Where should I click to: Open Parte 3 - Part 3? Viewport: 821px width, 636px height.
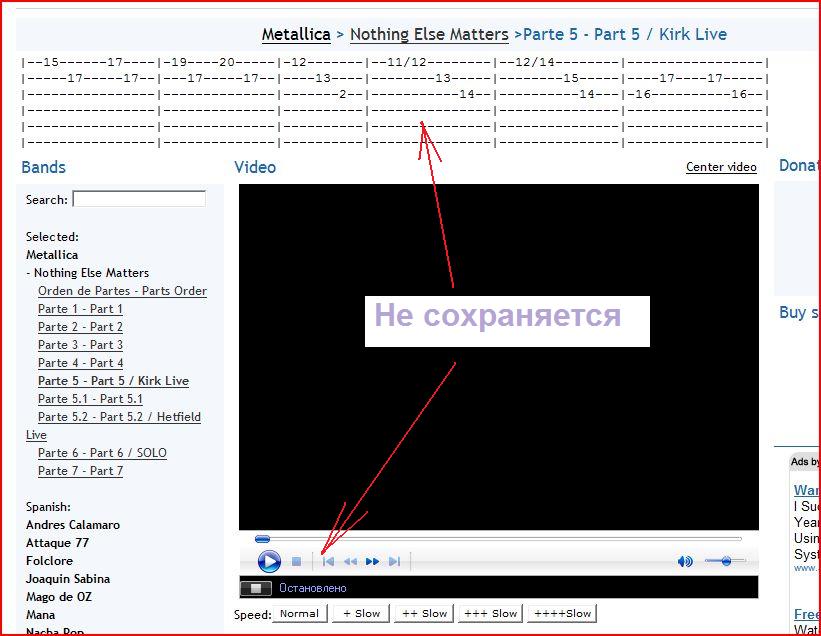pos(80,345)
